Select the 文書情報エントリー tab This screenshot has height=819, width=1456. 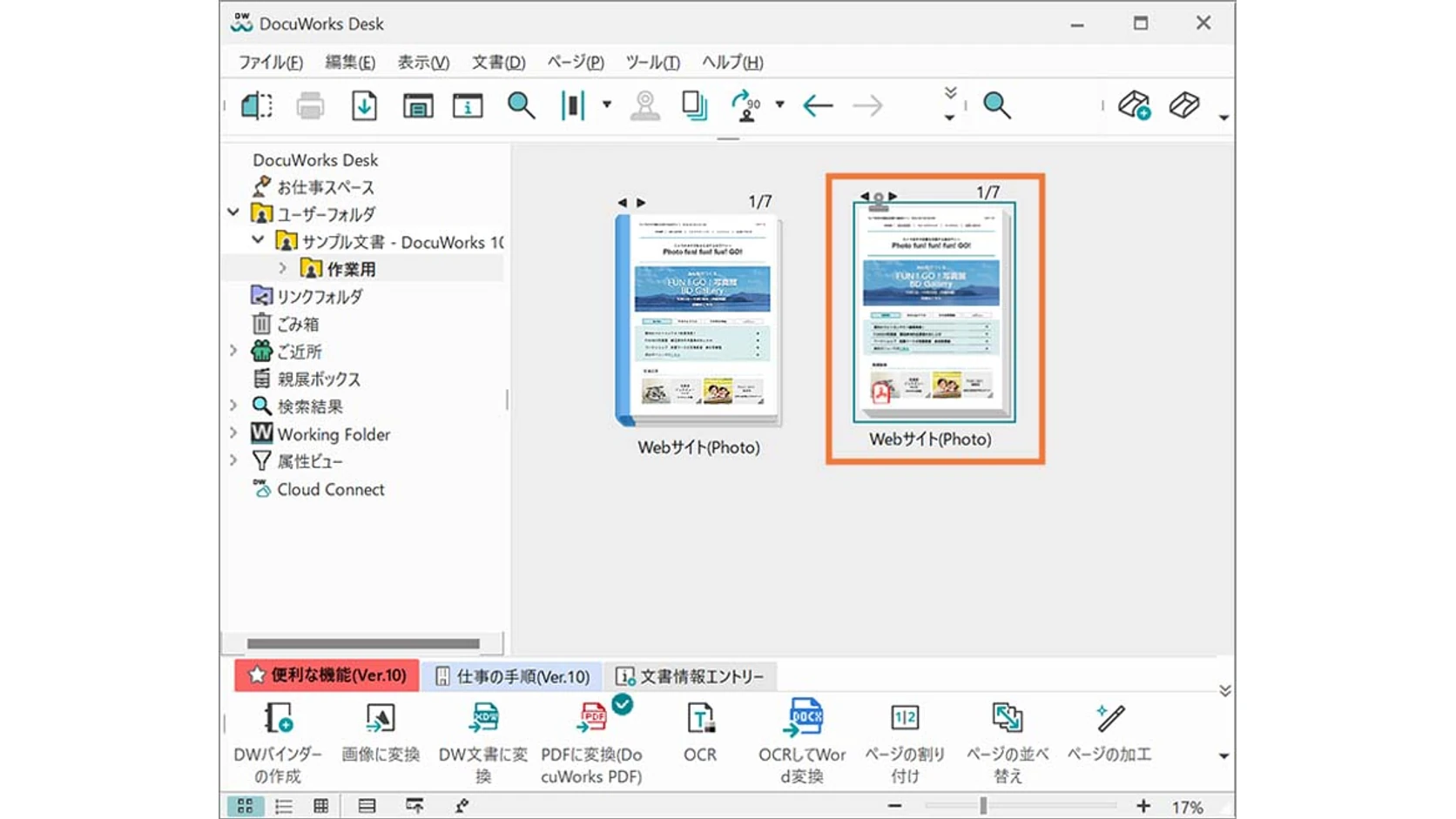[x=690, y=676]
